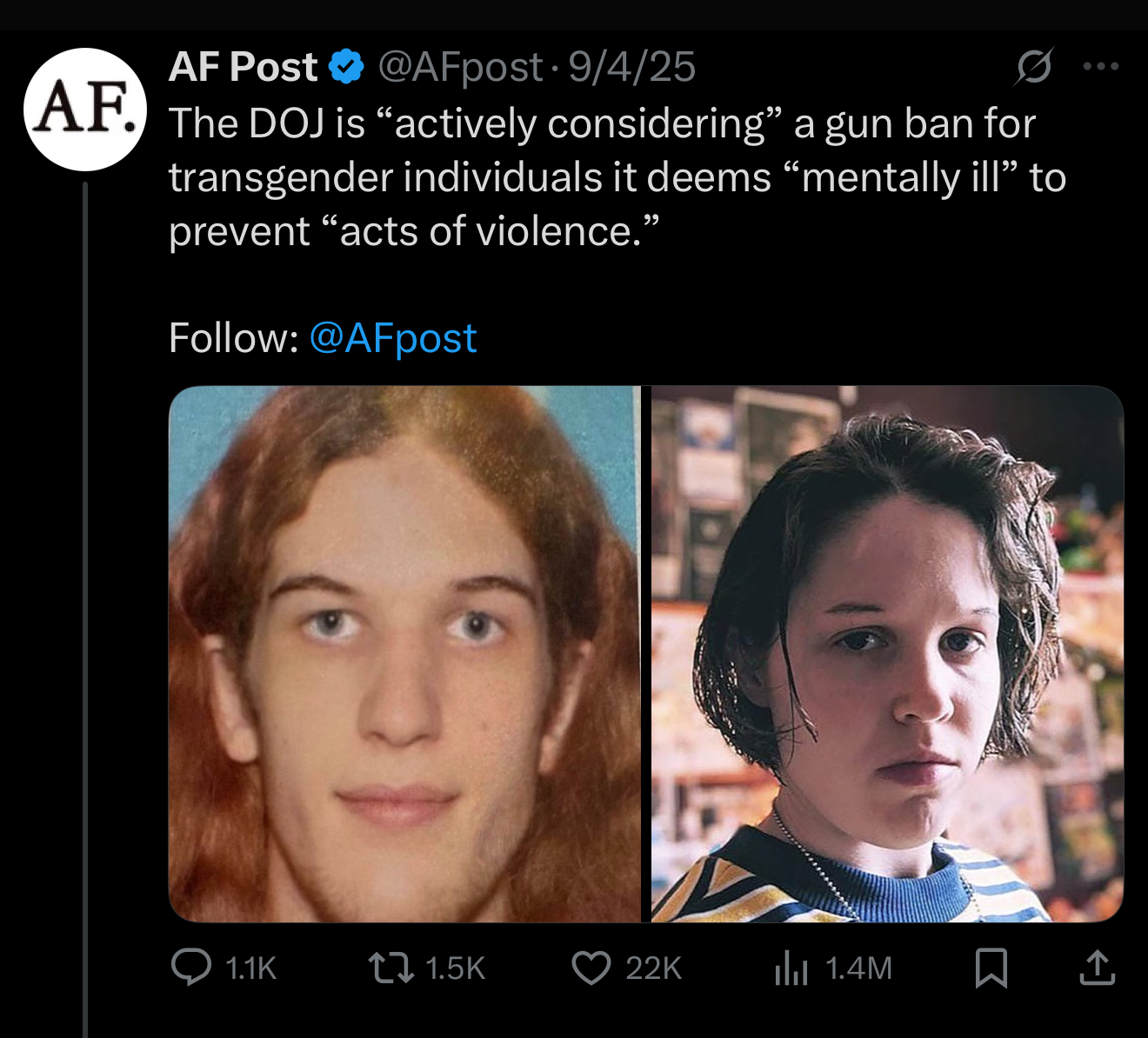Image resolution: width=1148 pixels, height=1038 pixels.
Task: Open the reply comment icon
Action: pos(191,968)
